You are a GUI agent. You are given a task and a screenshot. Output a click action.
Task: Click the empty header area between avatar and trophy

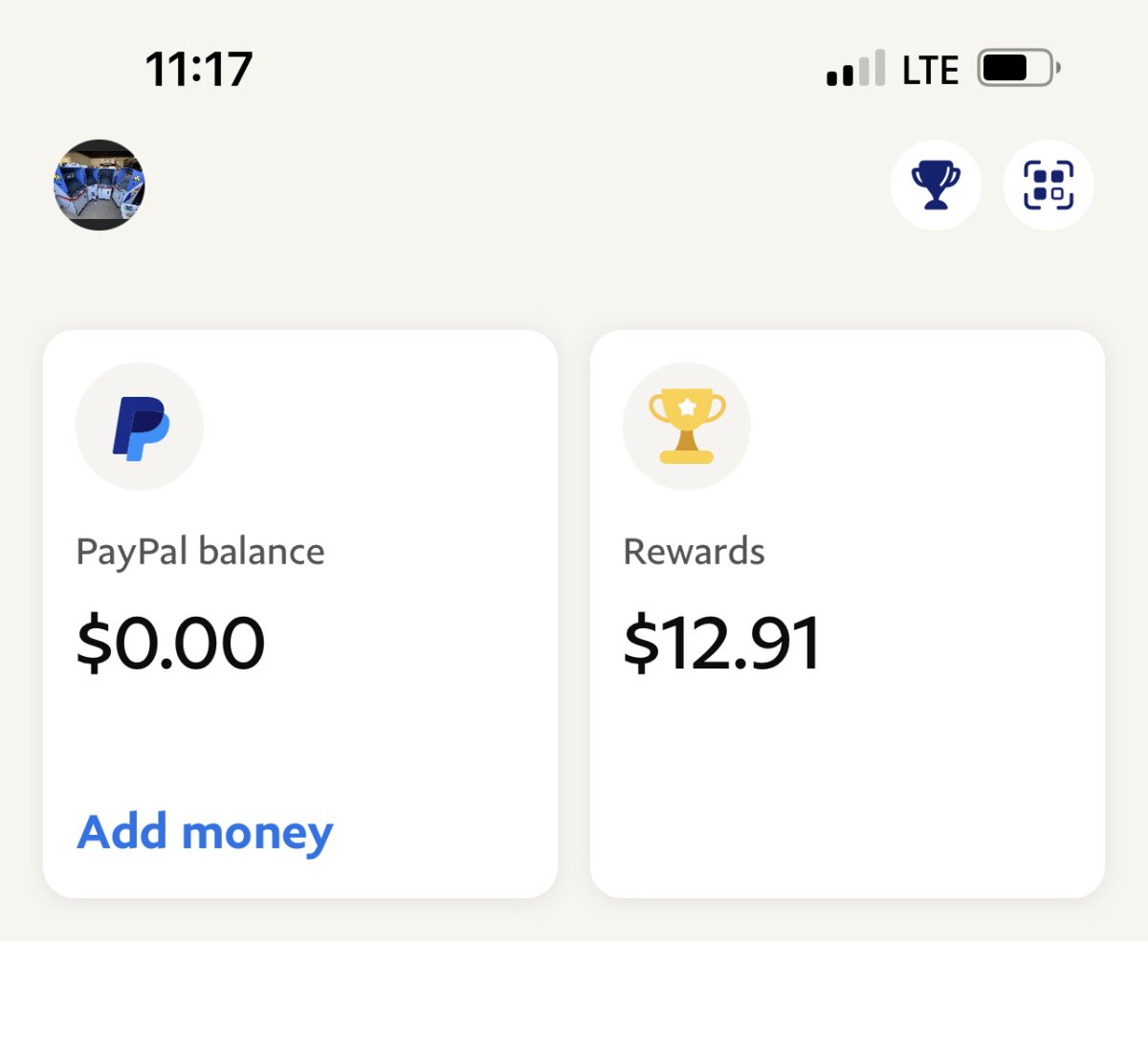click(x=517, y=185)
